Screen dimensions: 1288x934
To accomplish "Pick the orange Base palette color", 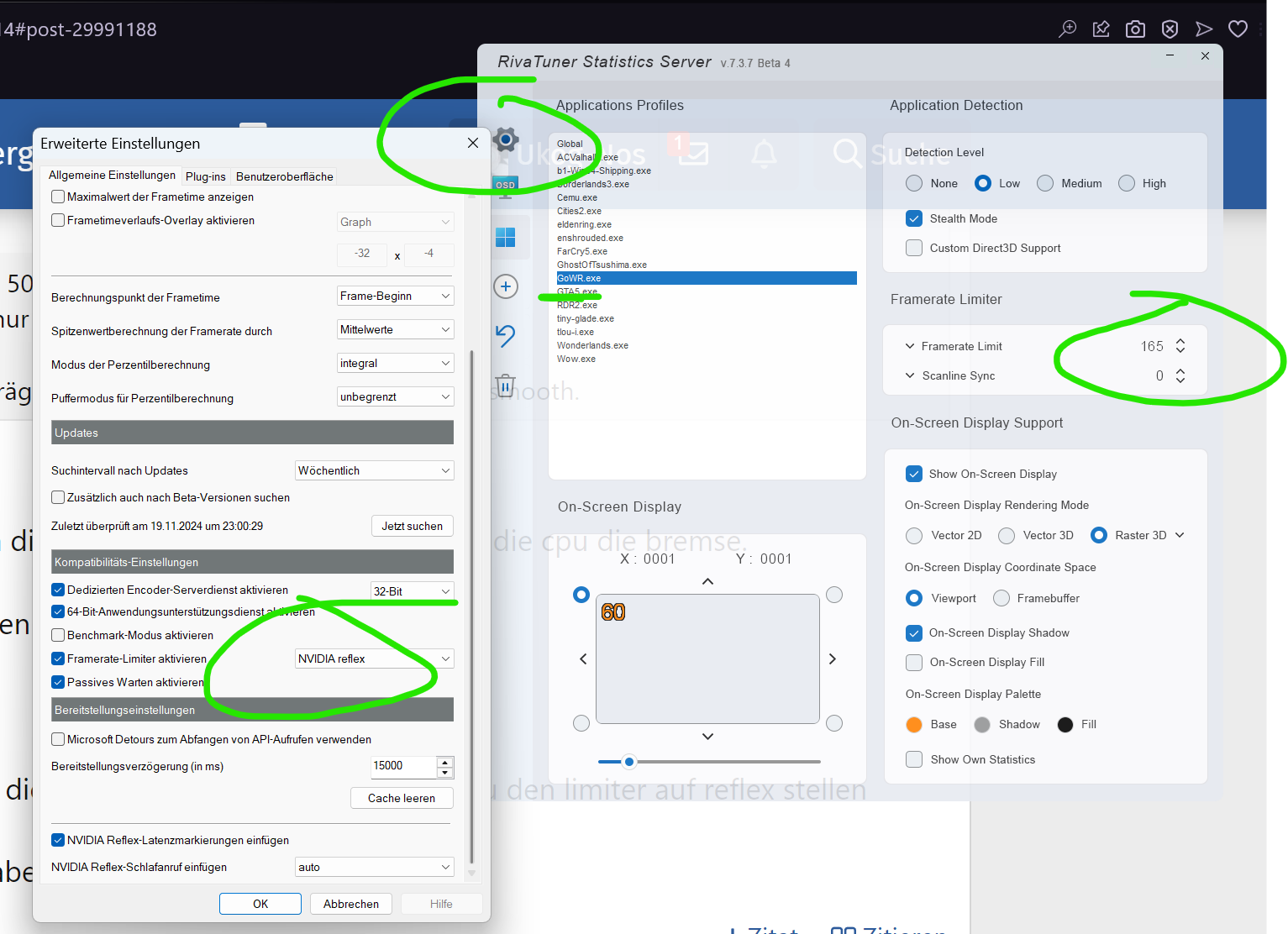I will pyautogui.click(x=914, y=725).
